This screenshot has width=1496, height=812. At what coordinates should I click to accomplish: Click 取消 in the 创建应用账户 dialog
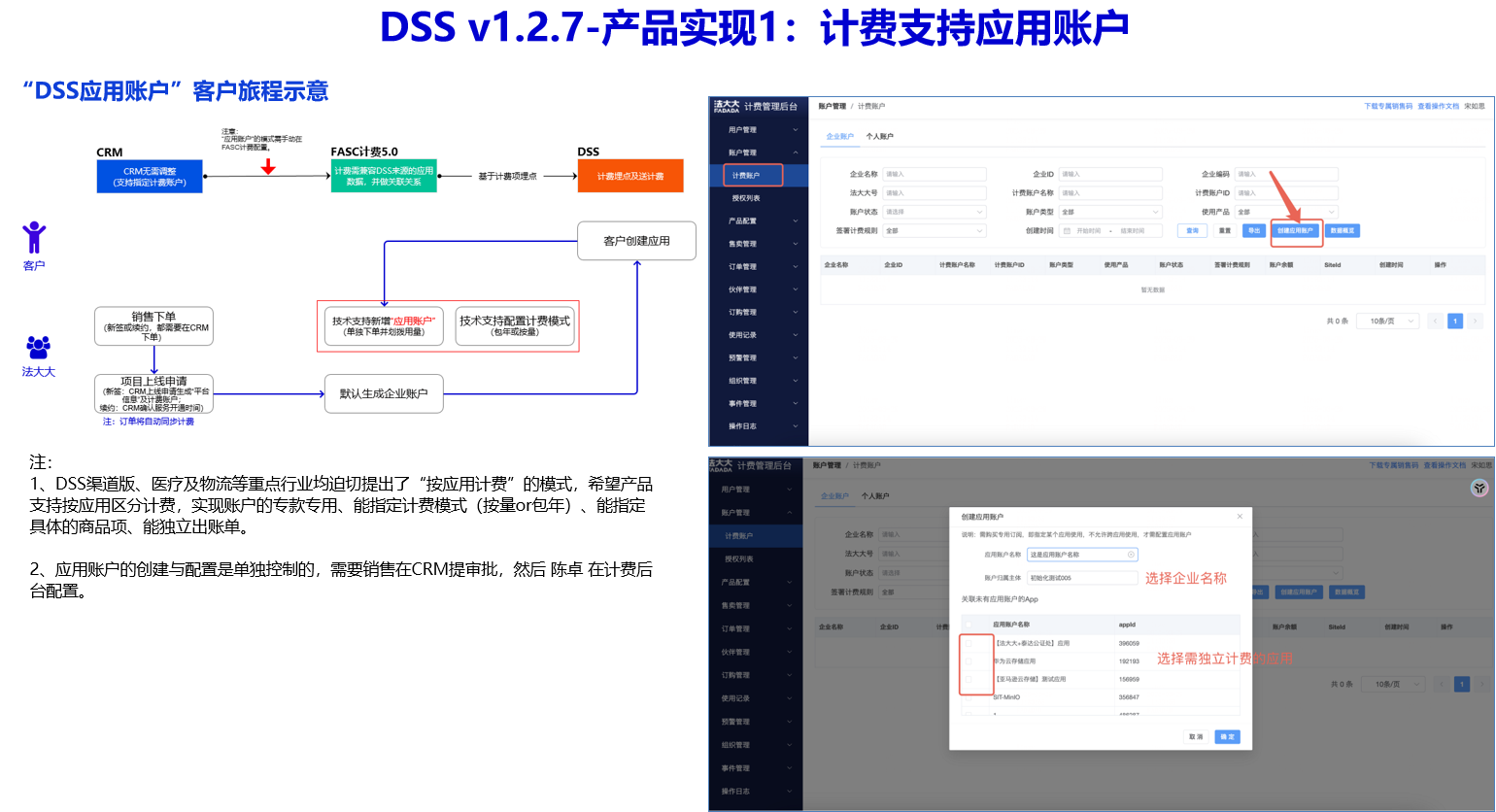coord(1196,737)
